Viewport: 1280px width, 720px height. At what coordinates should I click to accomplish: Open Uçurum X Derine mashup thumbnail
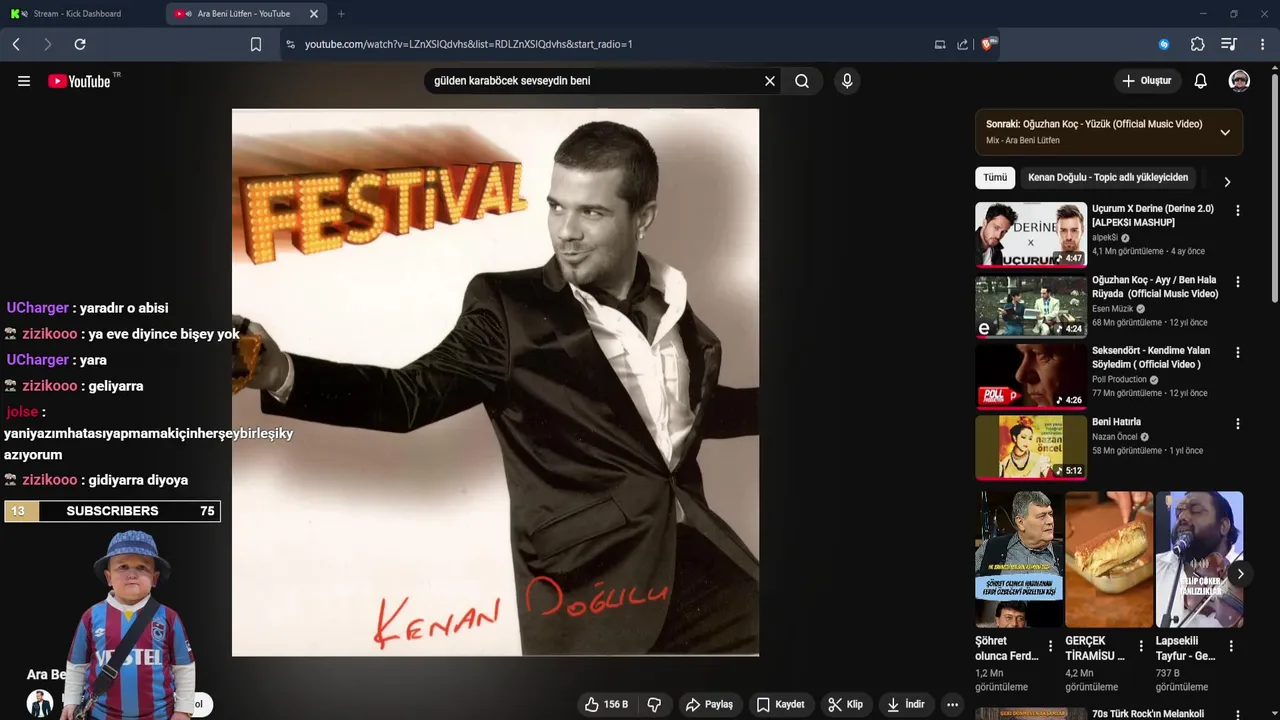pyautogui.click(x=1031, y=234)
